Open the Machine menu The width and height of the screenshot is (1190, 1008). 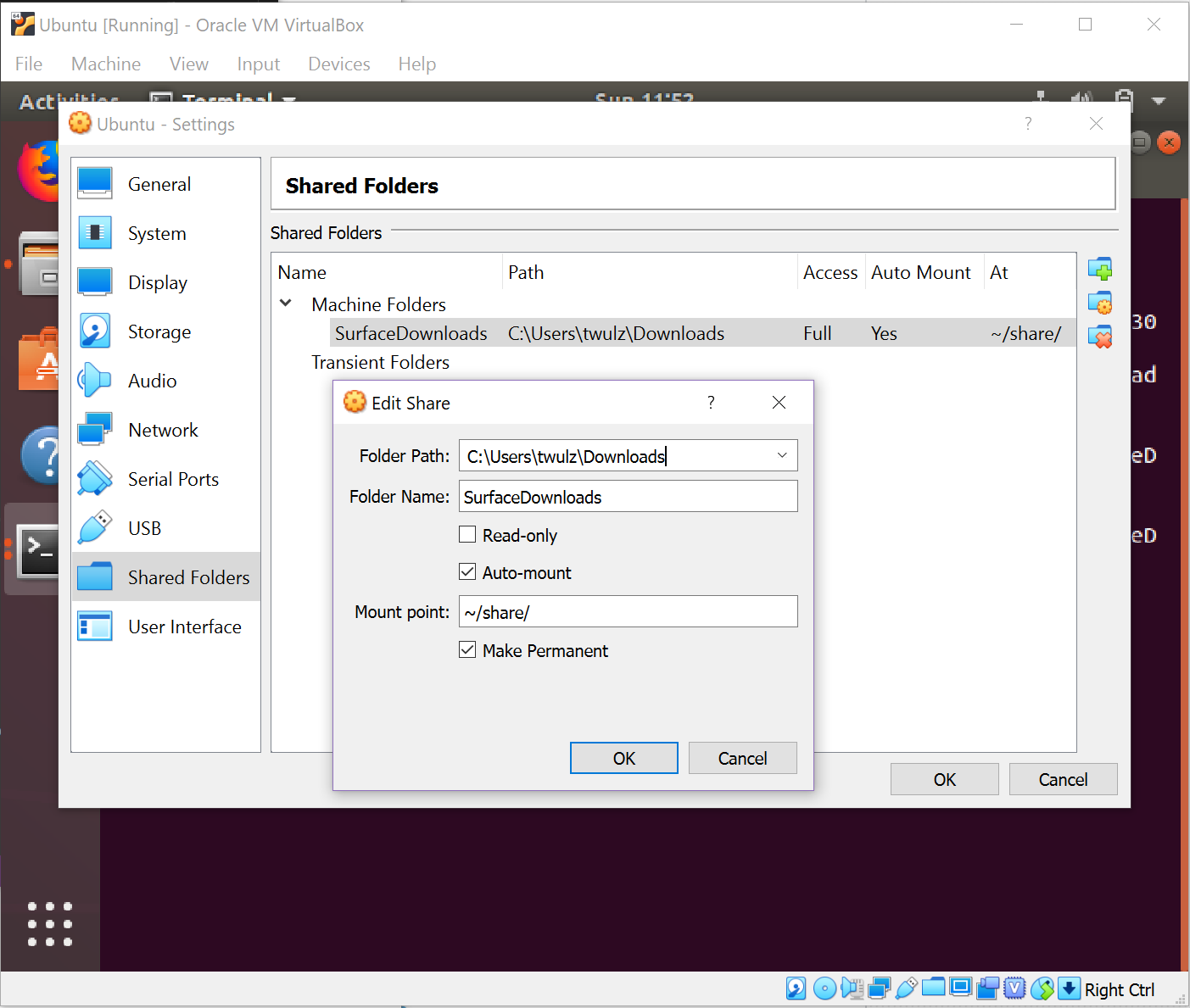click(x=106, y=64)
